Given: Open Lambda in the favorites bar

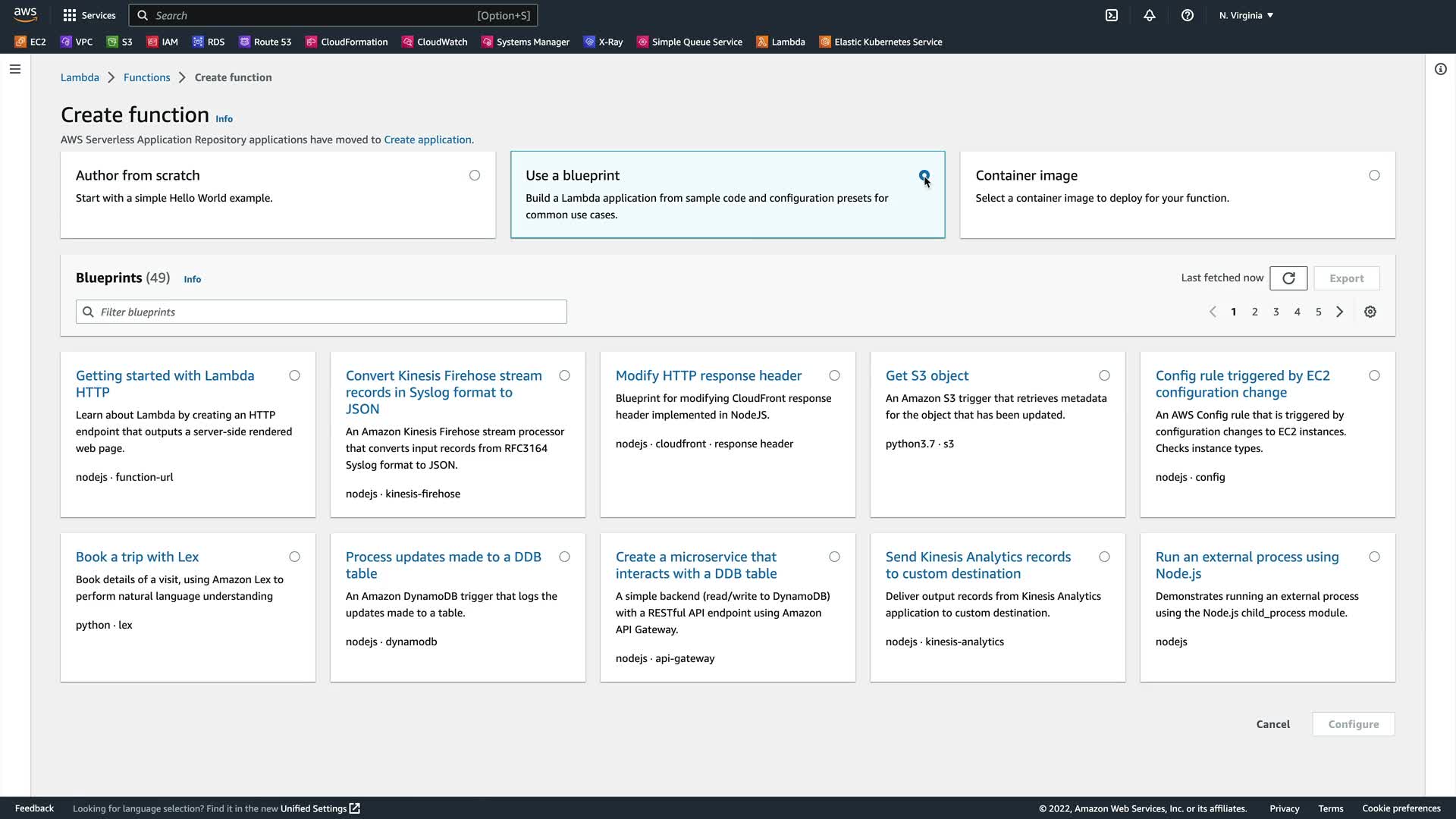Looking at the screenshot, I should pyautogui.click(x=781, y=42).
